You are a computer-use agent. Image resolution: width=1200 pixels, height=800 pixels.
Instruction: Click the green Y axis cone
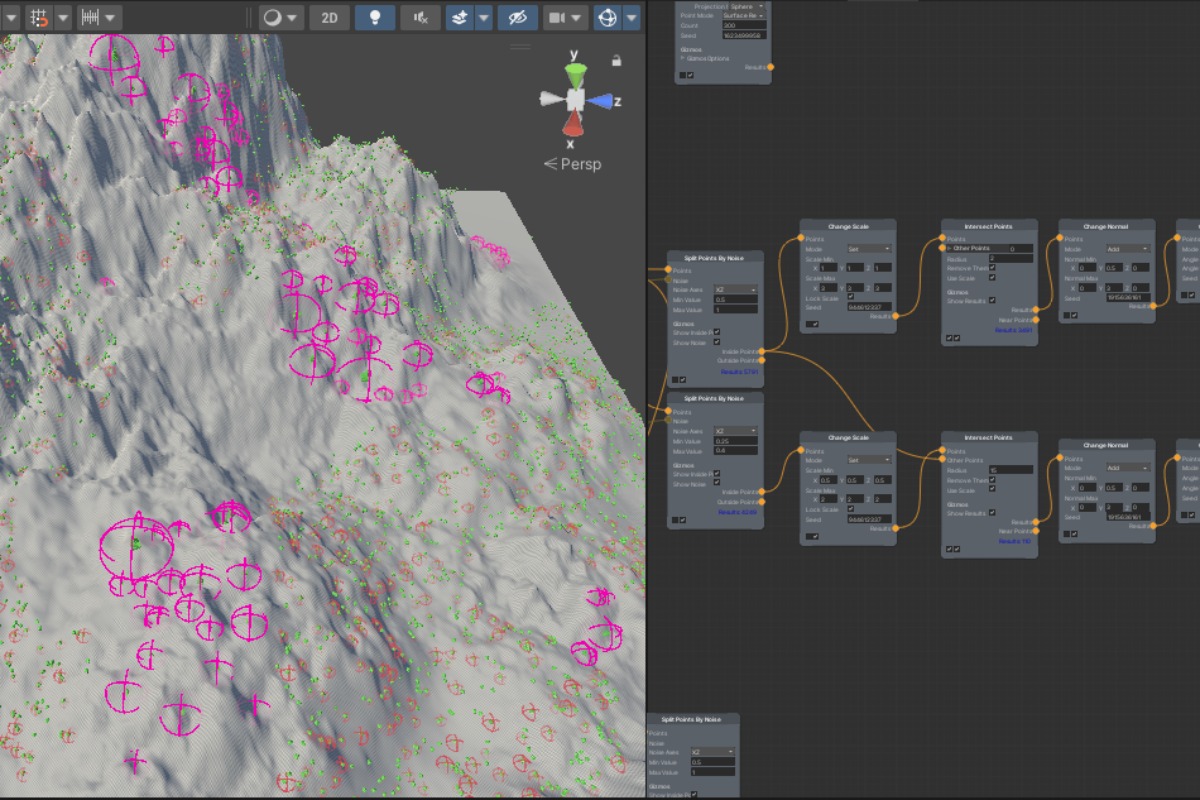click(575, 74)
